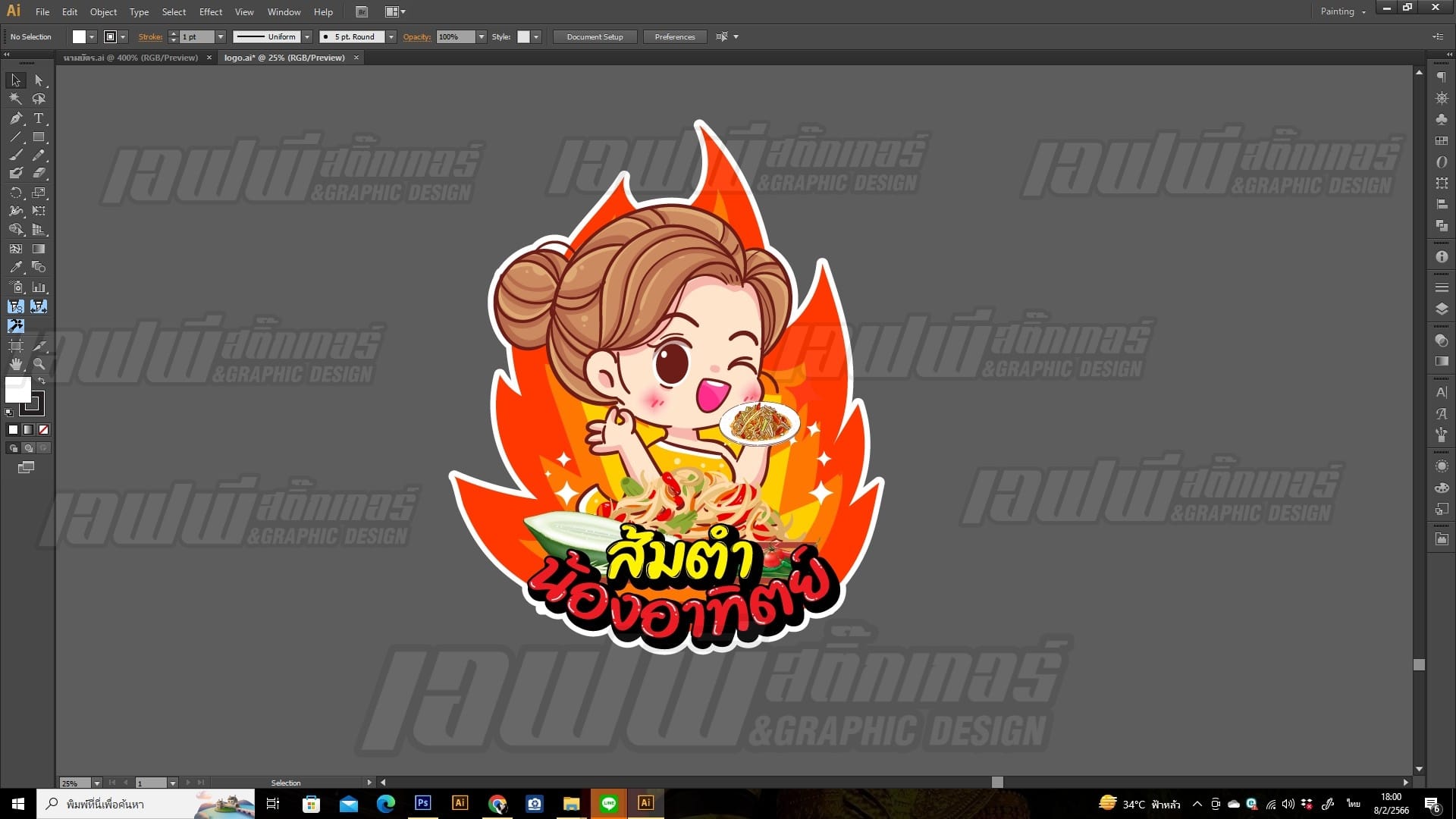Viewport: 1456px width, 819px height.
Task: Expand the stroke weight dropdown
Action: pos(221,36)
